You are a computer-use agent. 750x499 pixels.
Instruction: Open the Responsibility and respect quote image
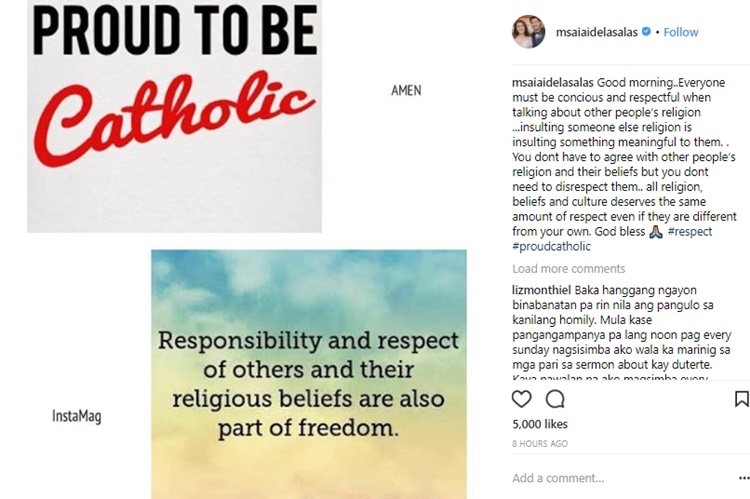[308, 373]
